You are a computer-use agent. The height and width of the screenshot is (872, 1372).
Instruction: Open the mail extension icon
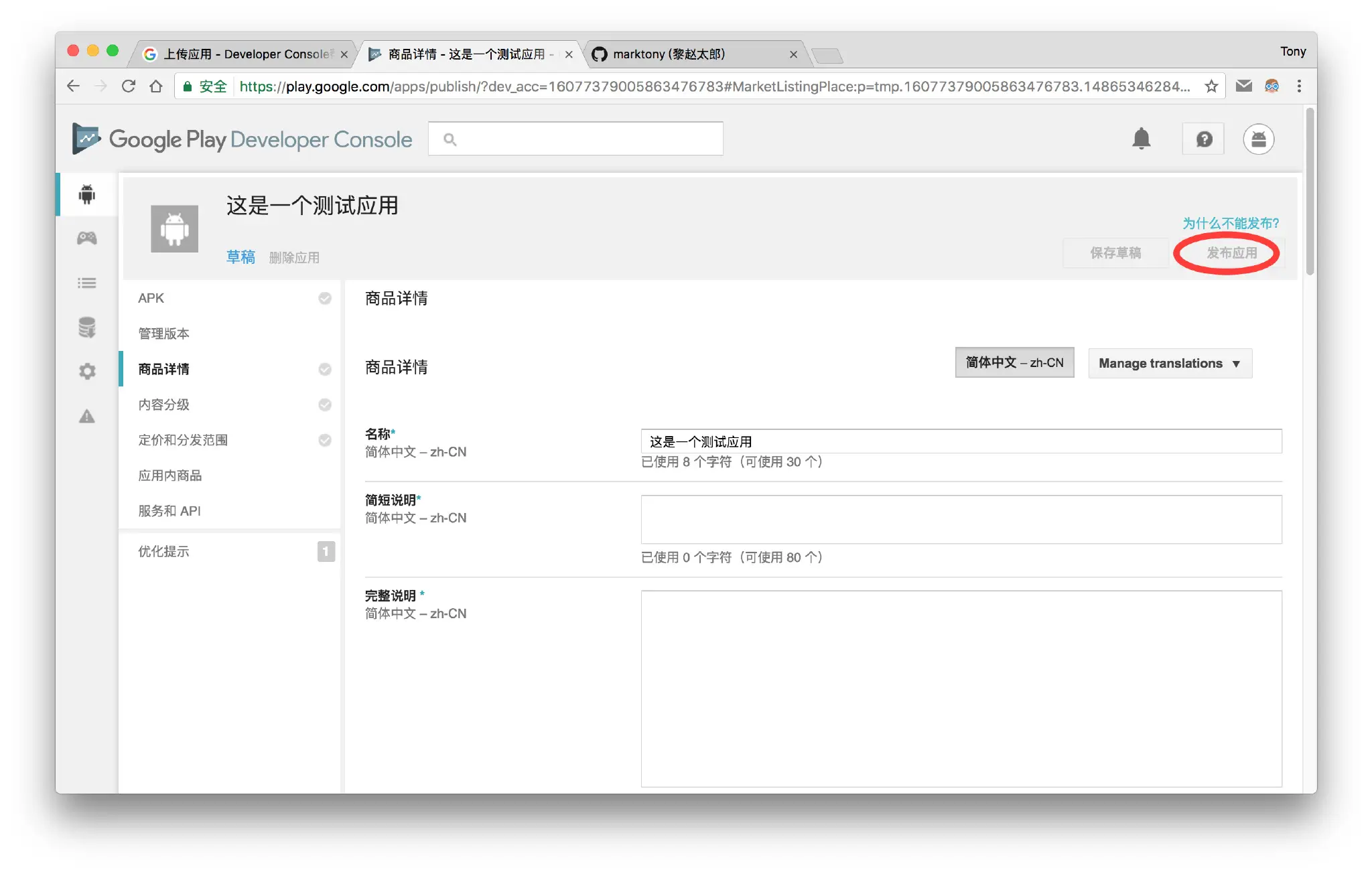1244,86
